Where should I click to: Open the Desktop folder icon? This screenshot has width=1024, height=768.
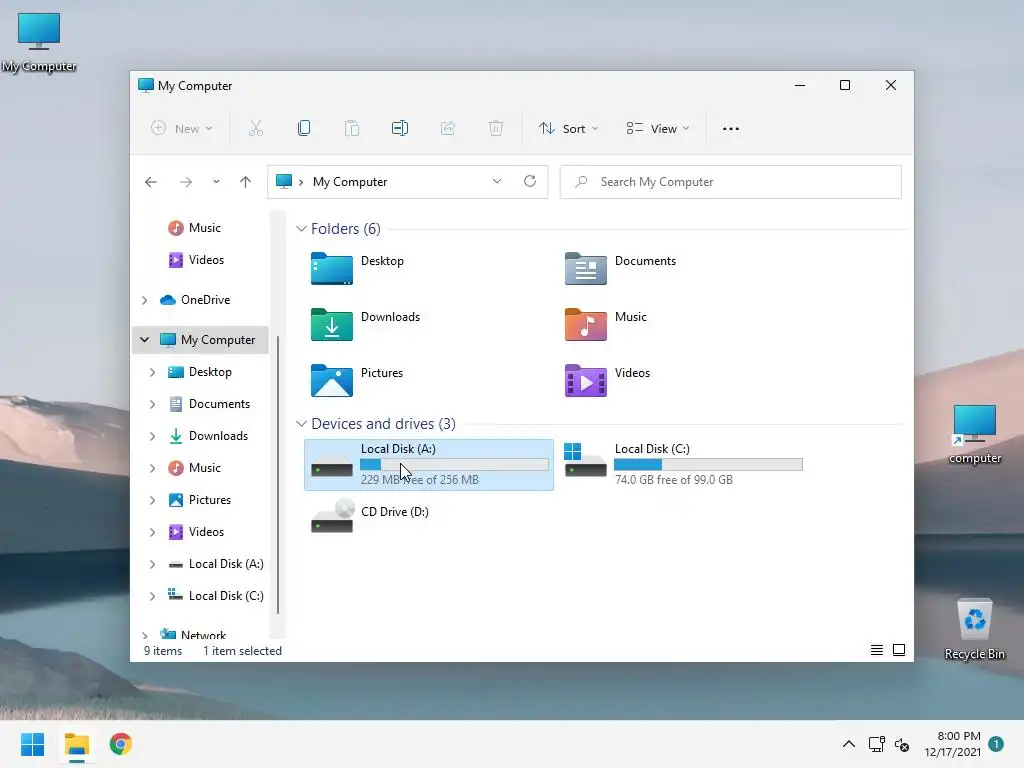[x=332, y=268]
